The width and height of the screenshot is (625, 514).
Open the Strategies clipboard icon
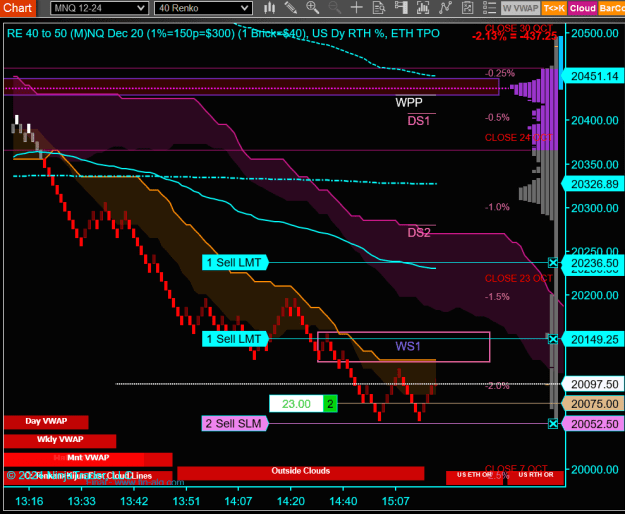(467, 8)
